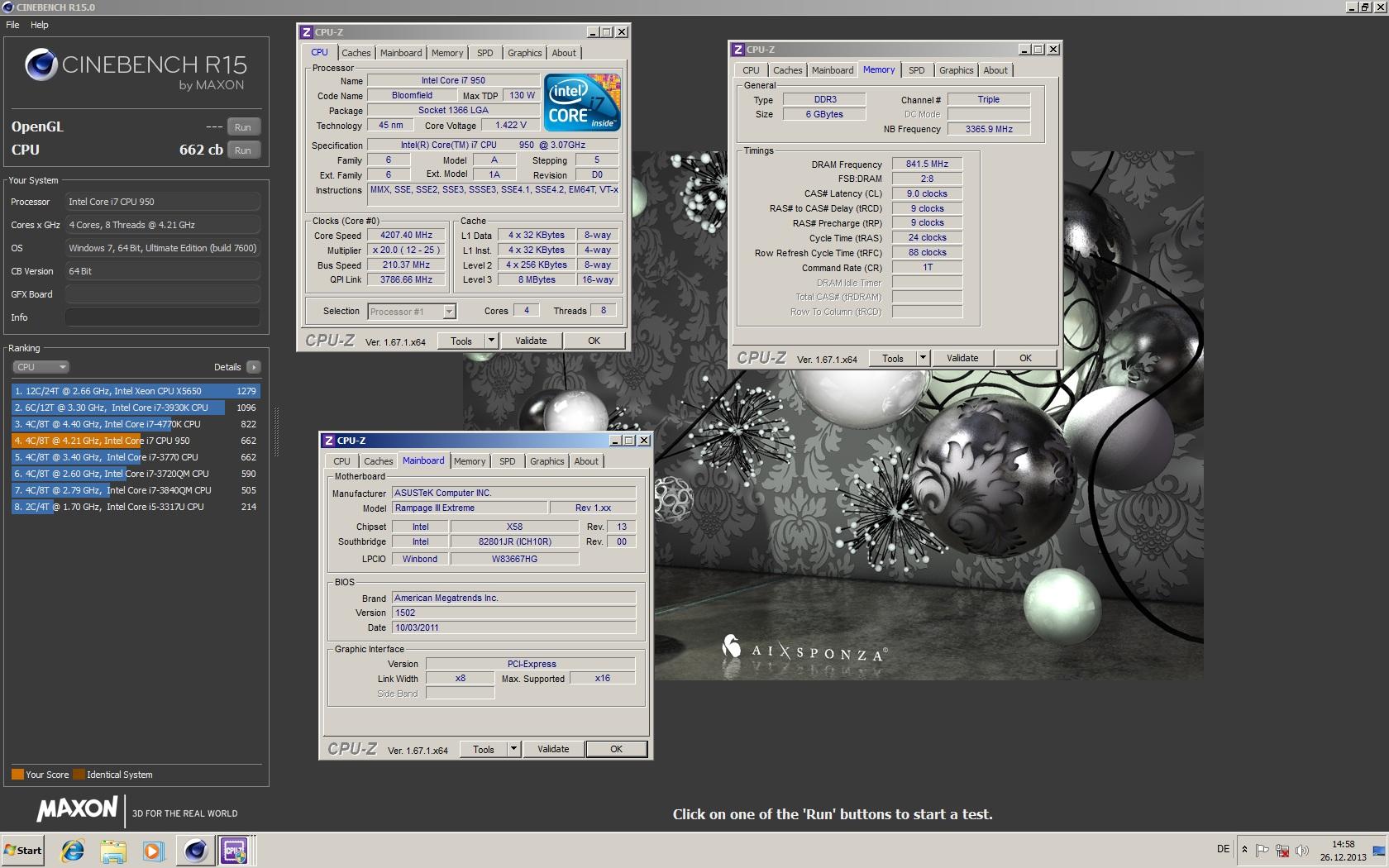This screenshot has height=868, width=1389.
Task: Click Tools button in CPU window
Action: pos(461,341)
